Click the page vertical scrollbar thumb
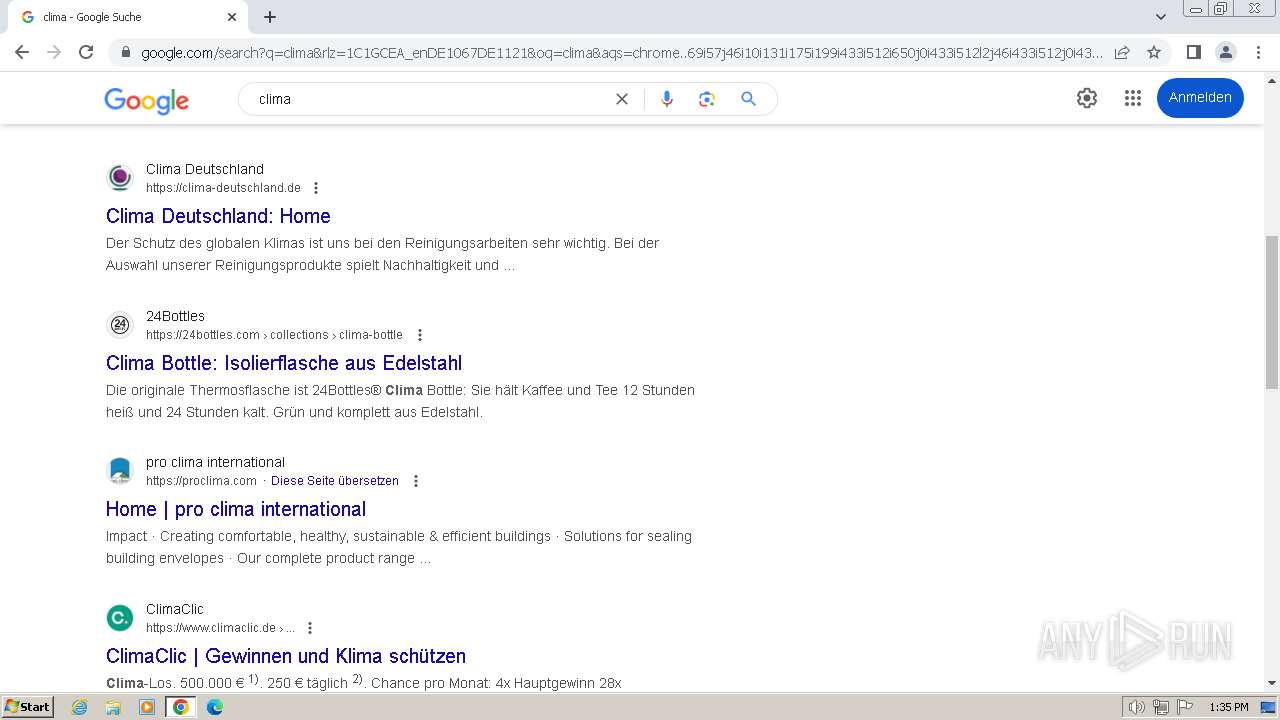The image size is (1280, 720). pos(1272,312)
